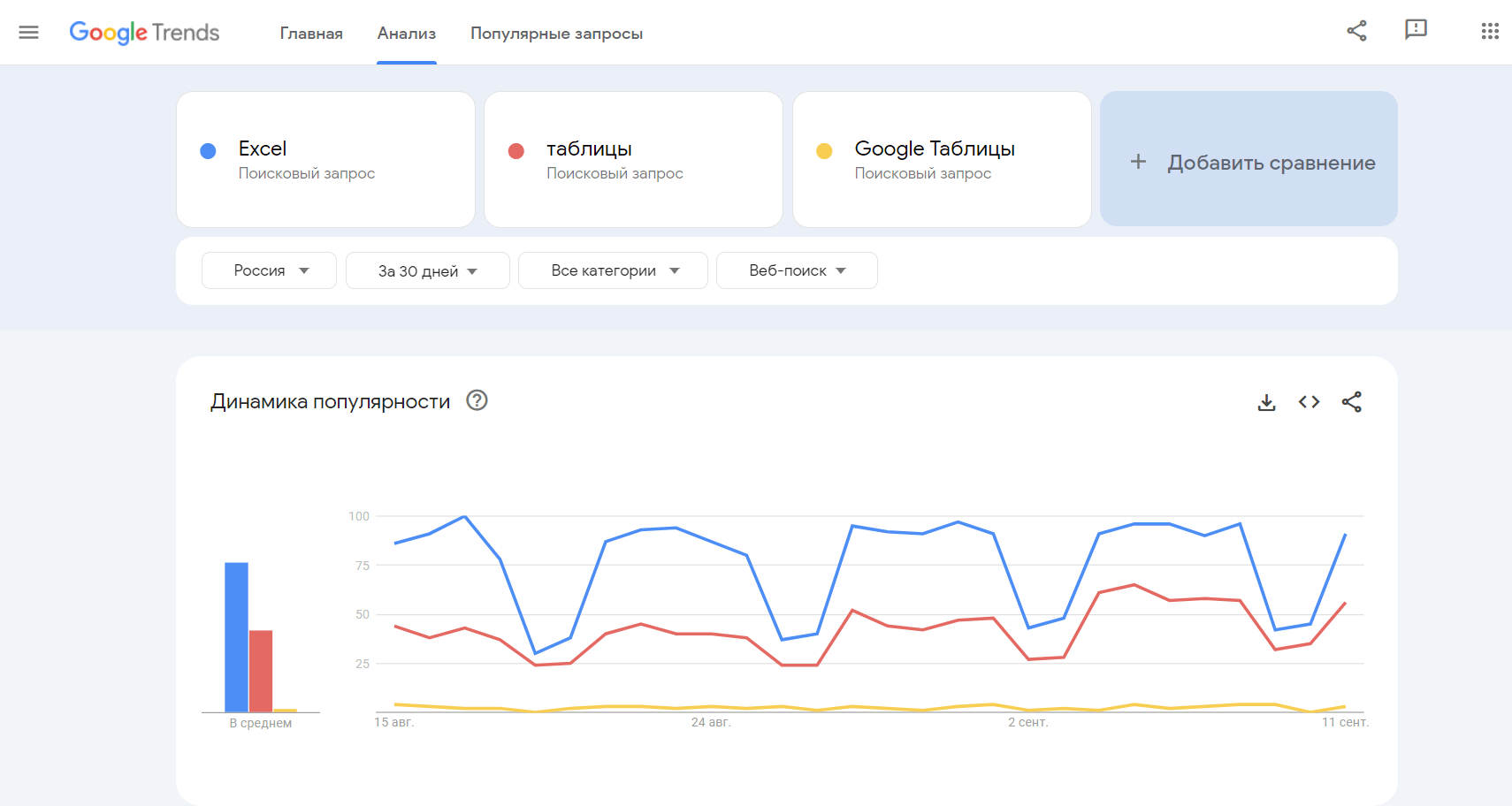
Task: Click the red таблицы color dot
Action: pyautogui.click(x=516, y=151)
